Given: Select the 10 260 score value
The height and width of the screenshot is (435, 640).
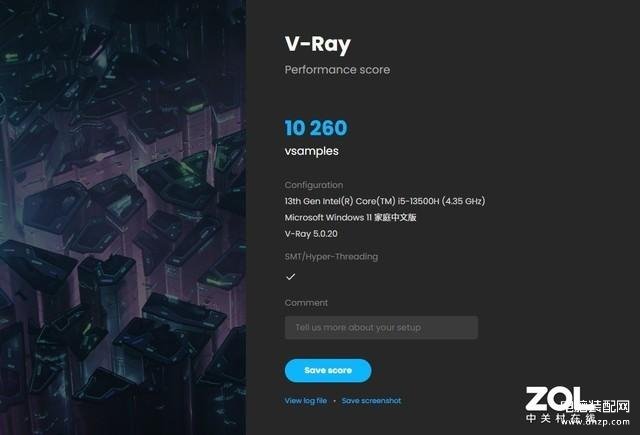Looking at the screenshot, I should tap(316, 128).
